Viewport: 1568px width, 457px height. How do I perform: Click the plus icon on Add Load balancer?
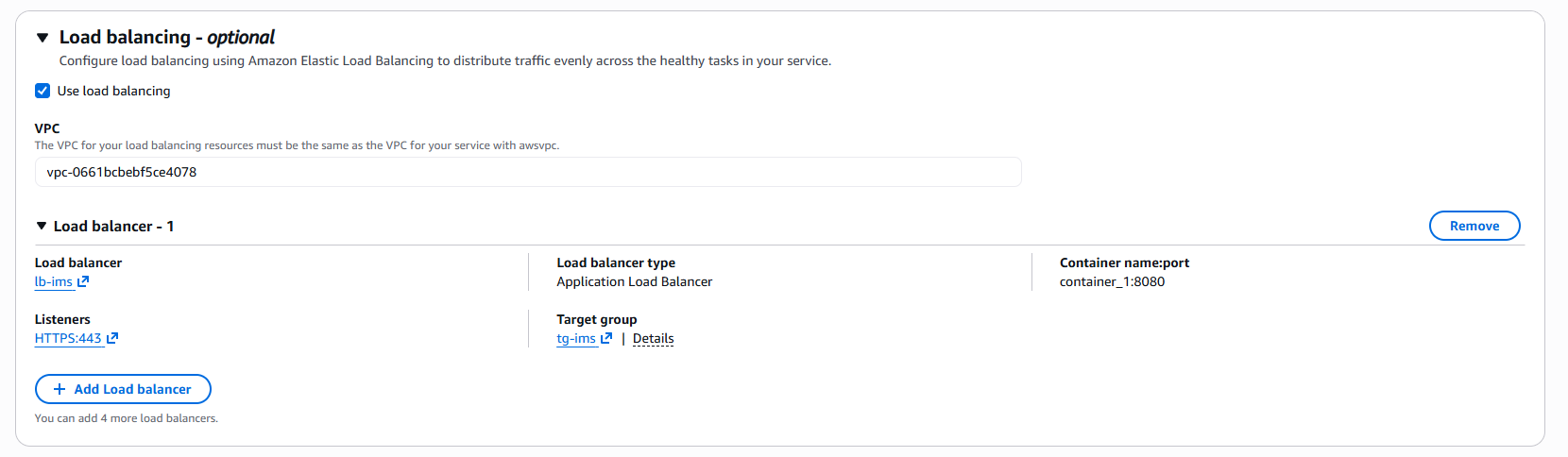tap(60, 389)
